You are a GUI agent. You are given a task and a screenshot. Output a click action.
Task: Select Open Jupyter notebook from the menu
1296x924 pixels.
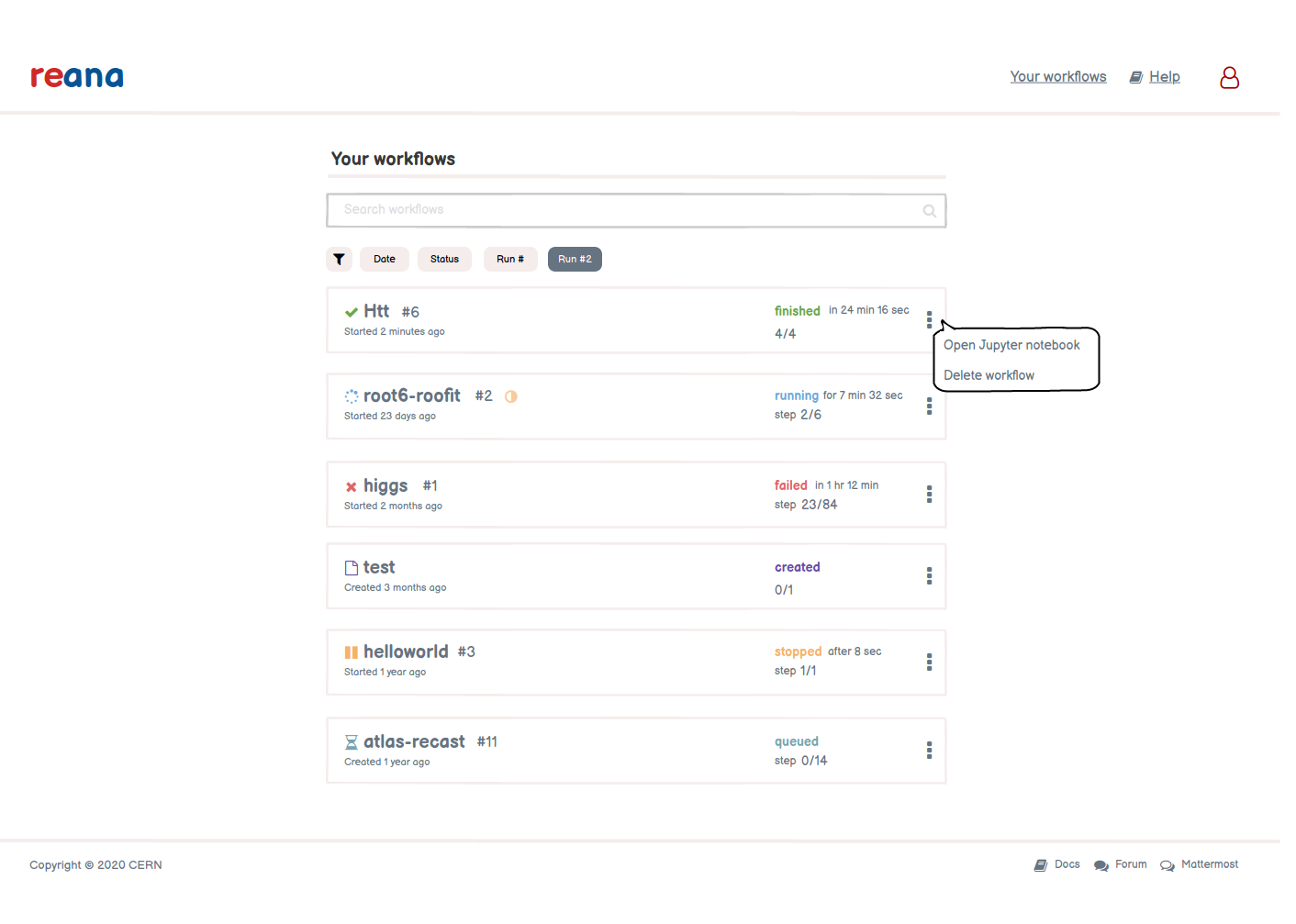(1011, 345)
